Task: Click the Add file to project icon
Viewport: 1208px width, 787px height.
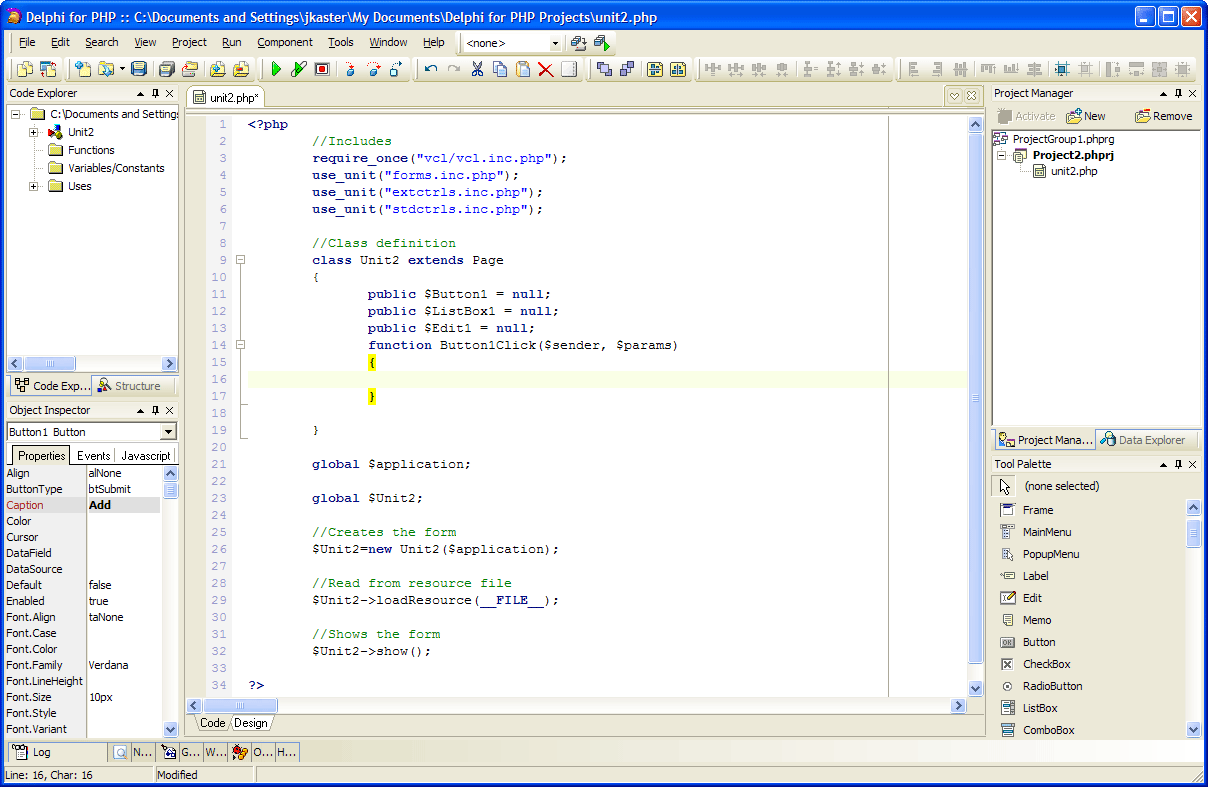Action: [218, 69]
